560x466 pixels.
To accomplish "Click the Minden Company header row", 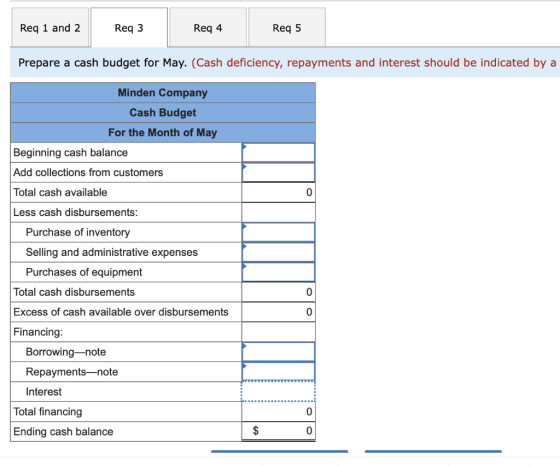I will tap(163, 93).
